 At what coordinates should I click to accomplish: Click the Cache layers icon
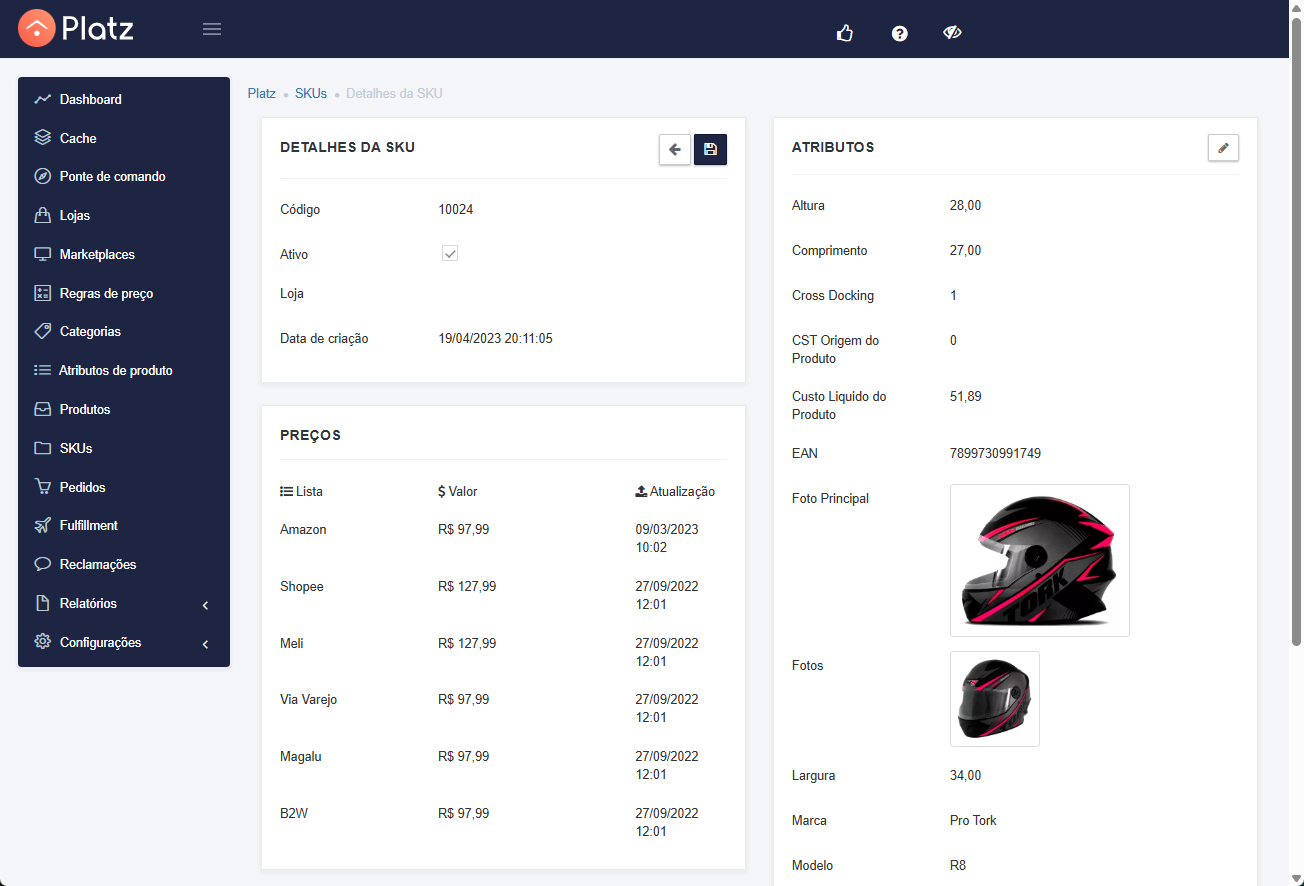(42, 138)
